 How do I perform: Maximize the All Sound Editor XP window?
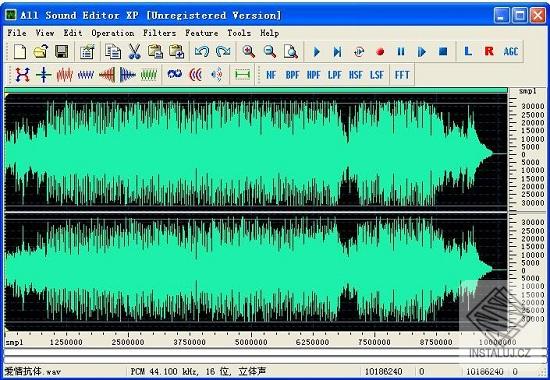pos(519,15)
